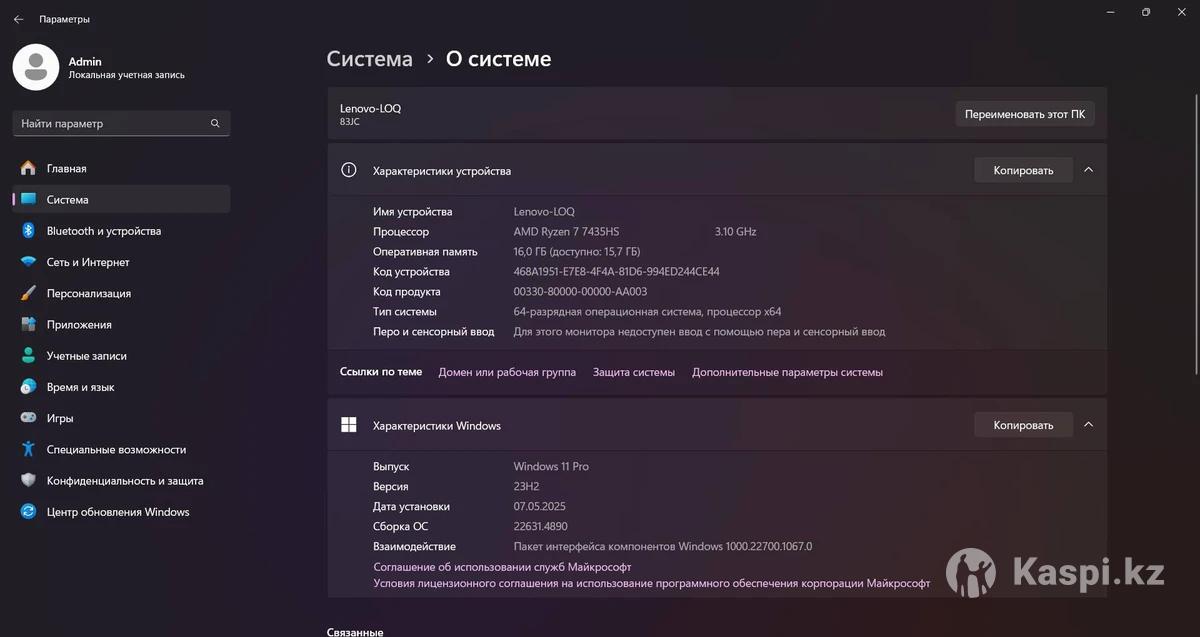Open Время и язык settings

coord(80,387)
